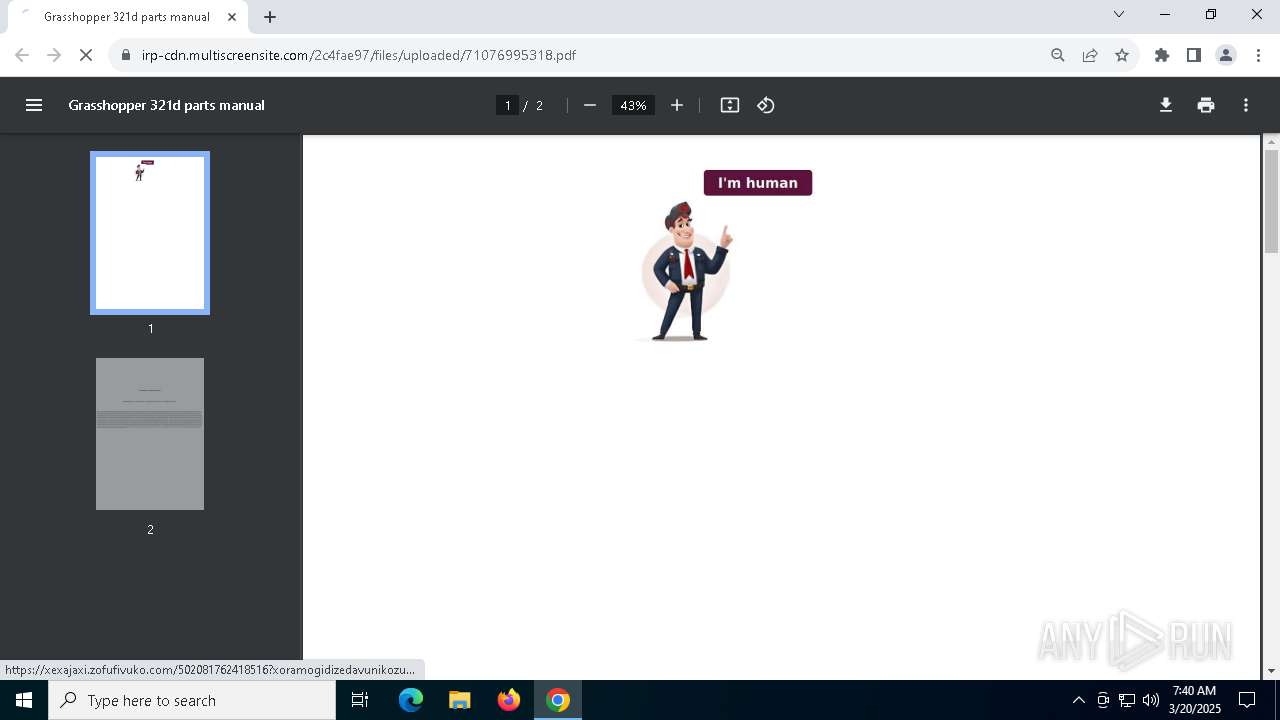The width and height of the screenshot is (1280, 720).
Task: Click the PDF vertical scrollbar thumb
Action: click(1271, 202)
